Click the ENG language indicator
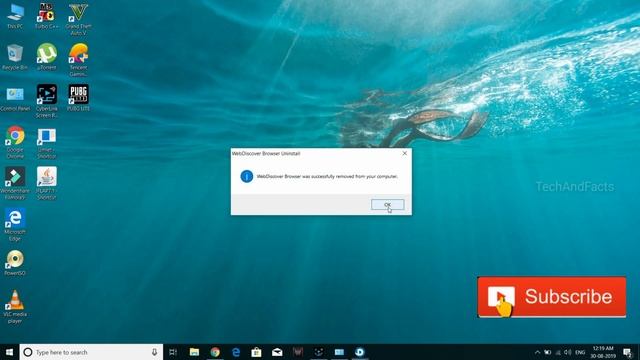Viewport: 640px width, 360px height. (580, 352)
